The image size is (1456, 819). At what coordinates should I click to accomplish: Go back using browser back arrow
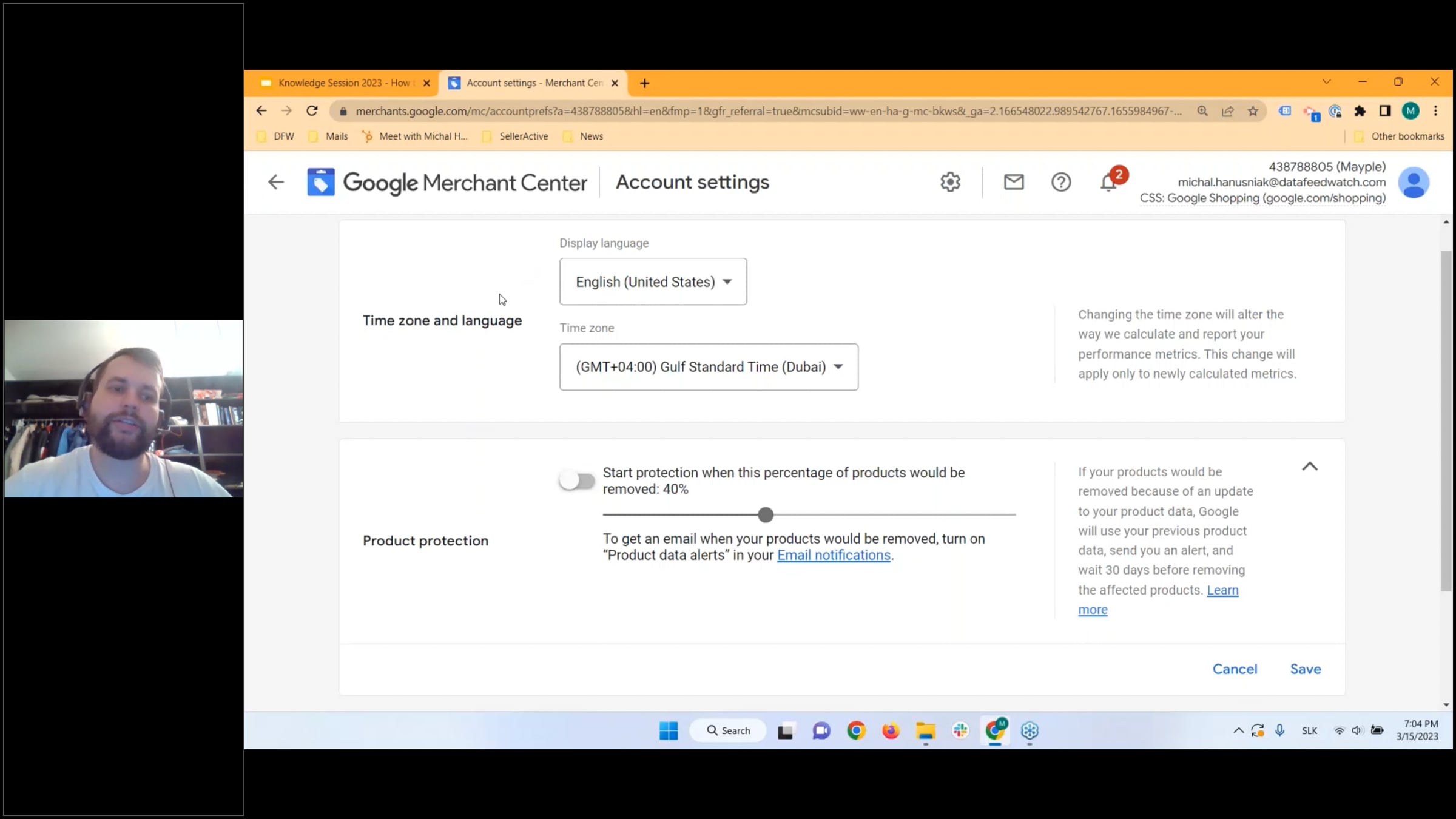261,111
